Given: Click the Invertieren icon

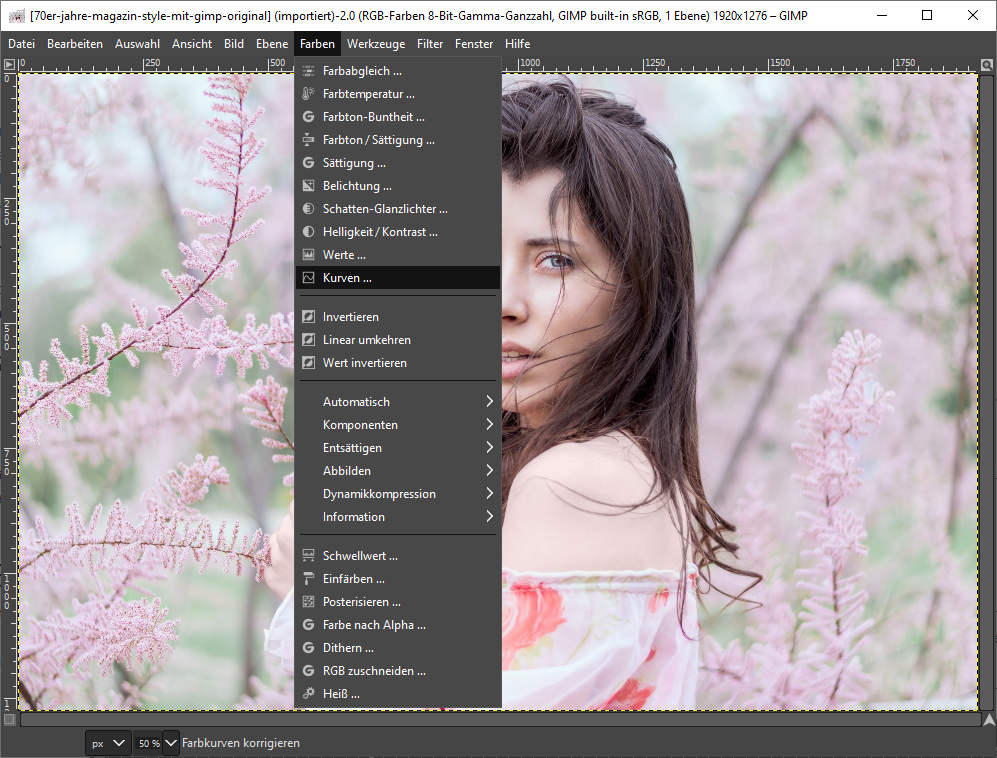Looking at the screenshot, I should [309, 317].
